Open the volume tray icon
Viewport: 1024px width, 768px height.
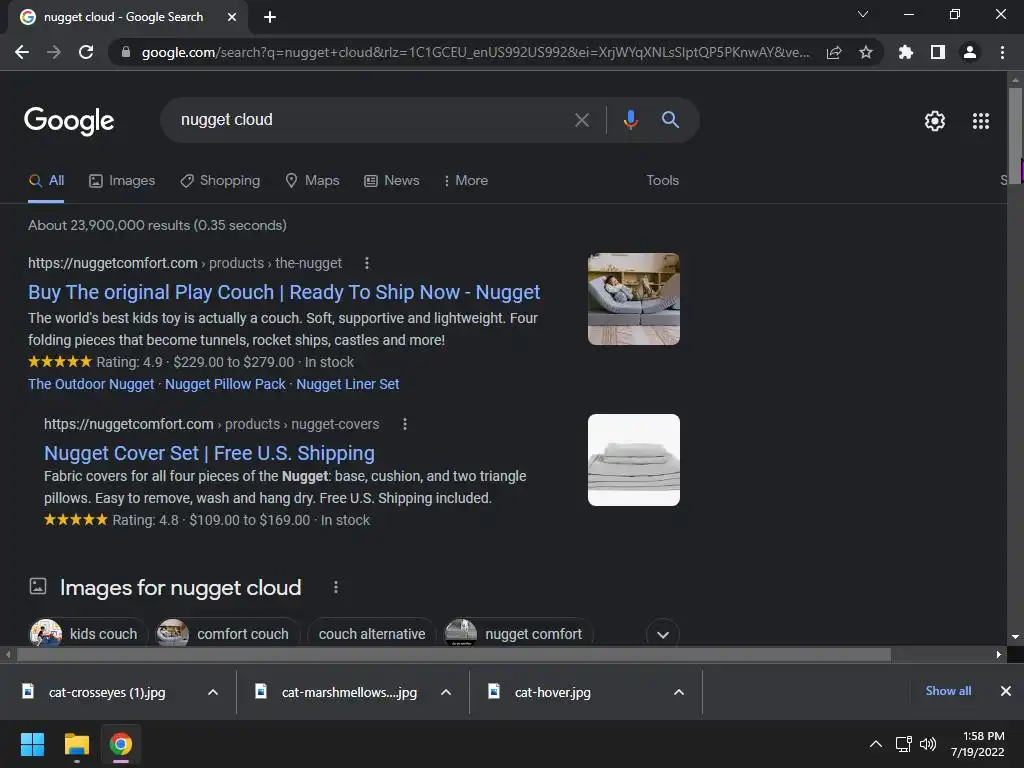(x=928, y=744)
